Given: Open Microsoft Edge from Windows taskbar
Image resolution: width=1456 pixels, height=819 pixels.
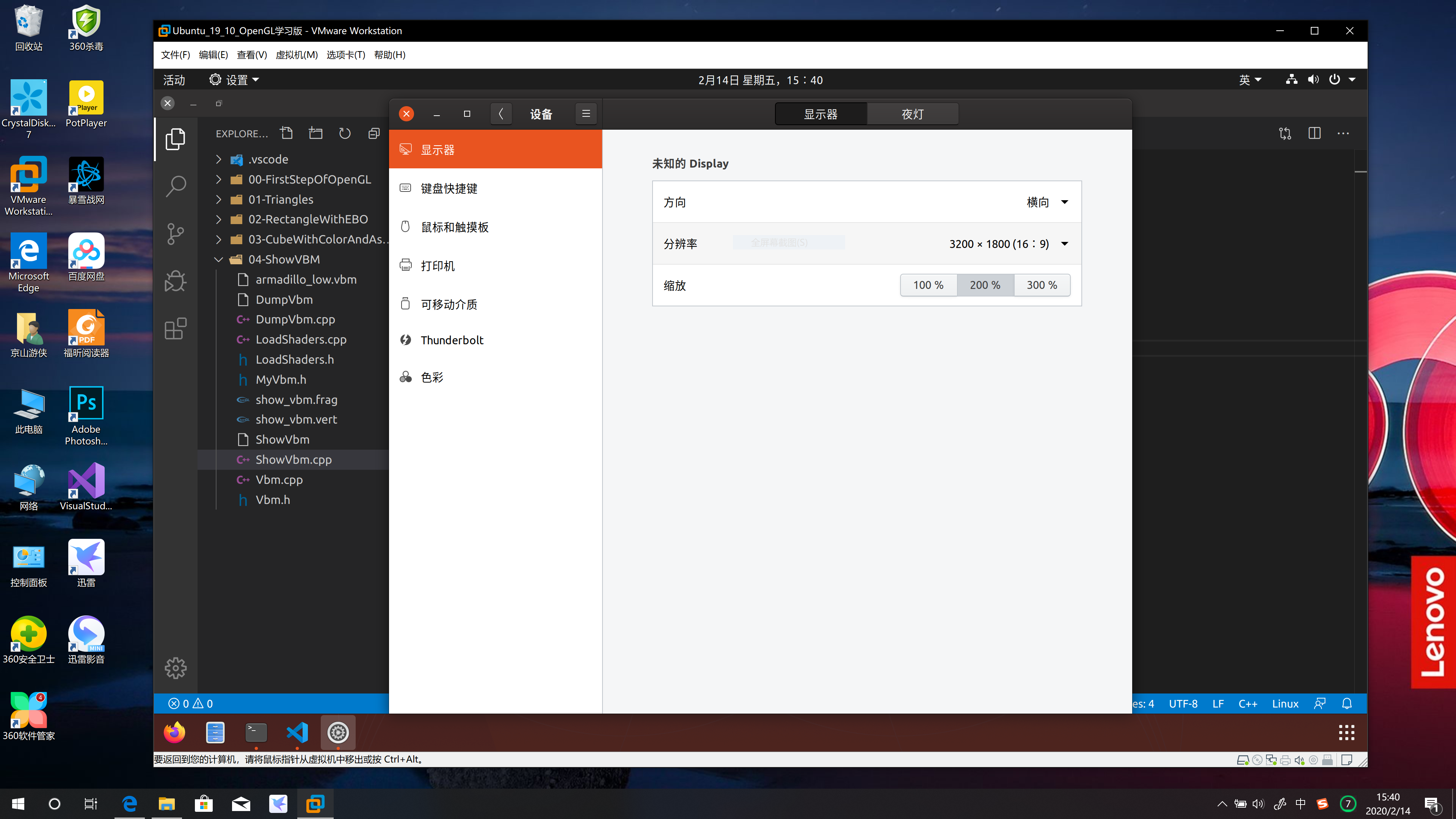Looking at the screenshot, I should pyautogui.click(x=129, y=803).
